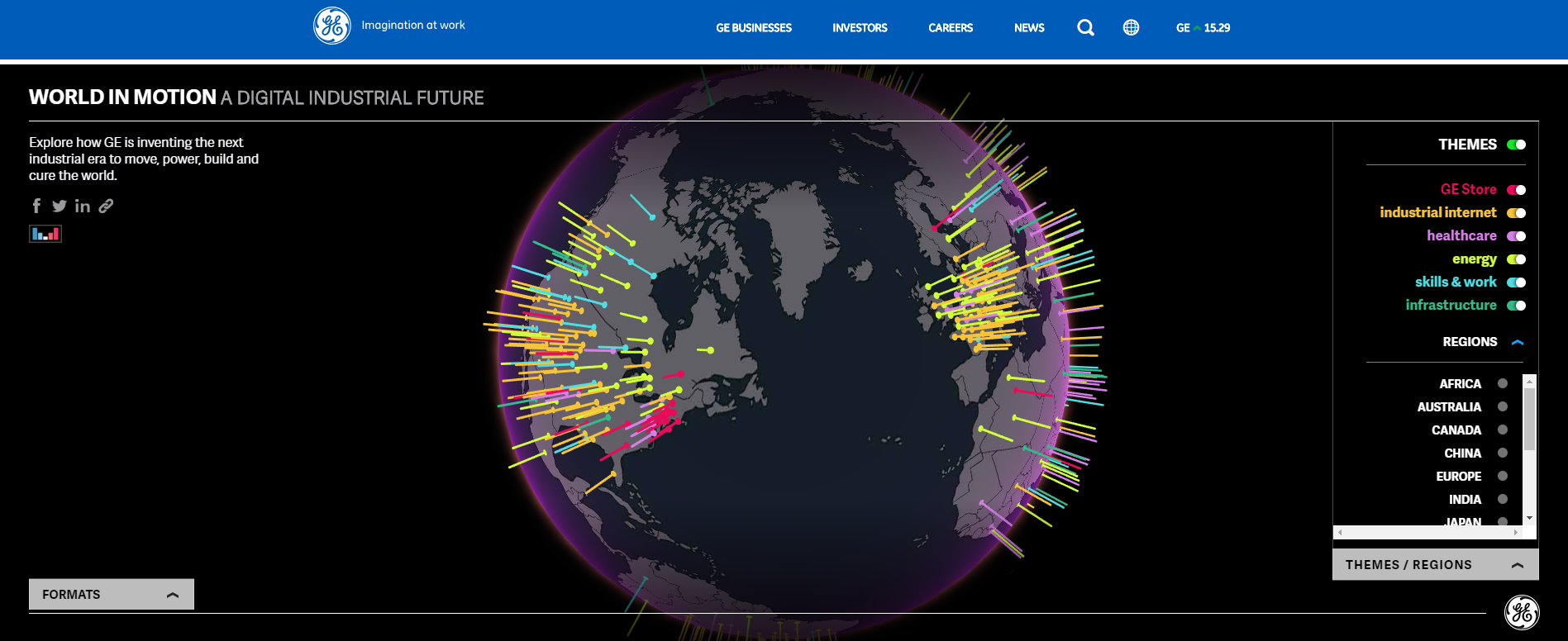Click the GE logo in the header
Viewport: 1568px width, 641px height.
[332, 26]
